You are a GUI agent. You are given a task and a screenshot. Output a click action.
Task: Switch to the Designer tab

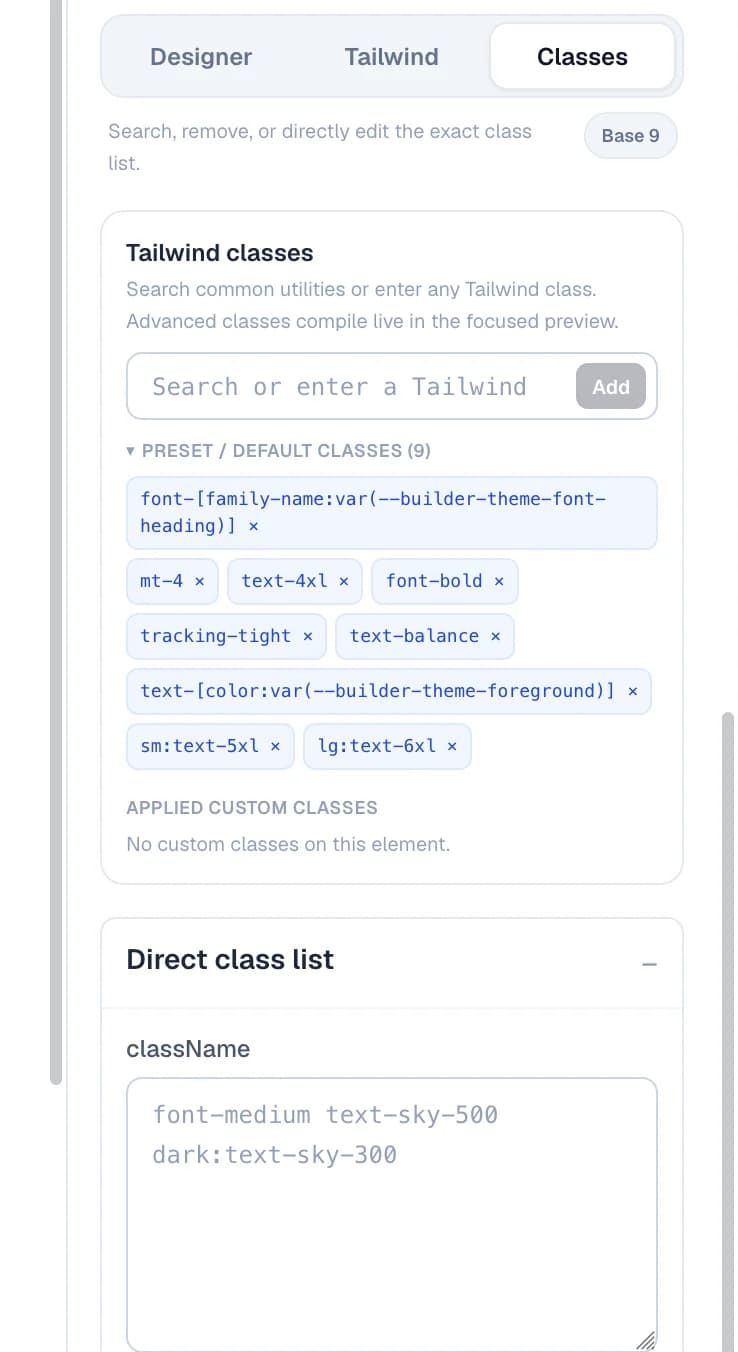(x=201, y=57)
